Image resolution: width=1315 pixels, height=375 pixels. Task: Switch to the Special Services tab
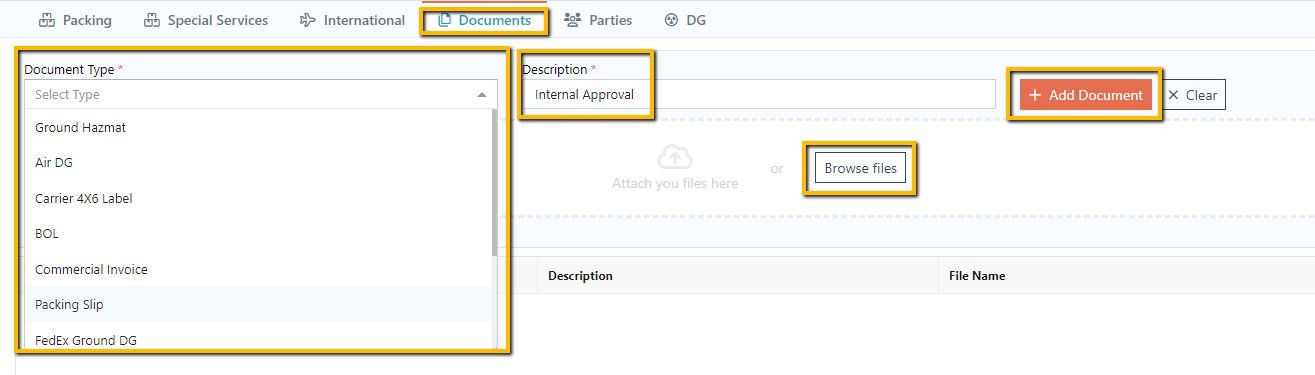206,20
